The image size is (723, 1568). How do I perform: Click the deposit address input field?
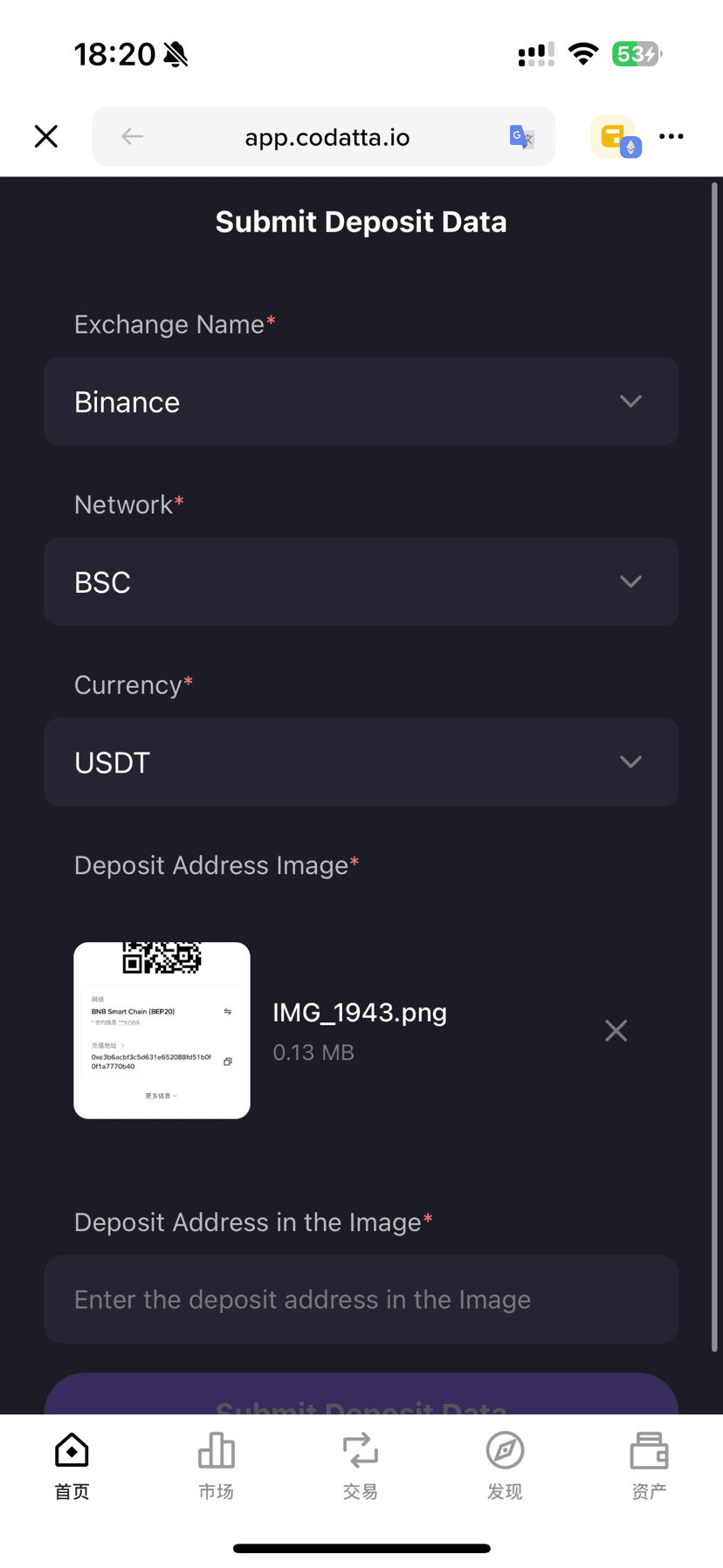pyautogui.click(x=361, y=1299)
